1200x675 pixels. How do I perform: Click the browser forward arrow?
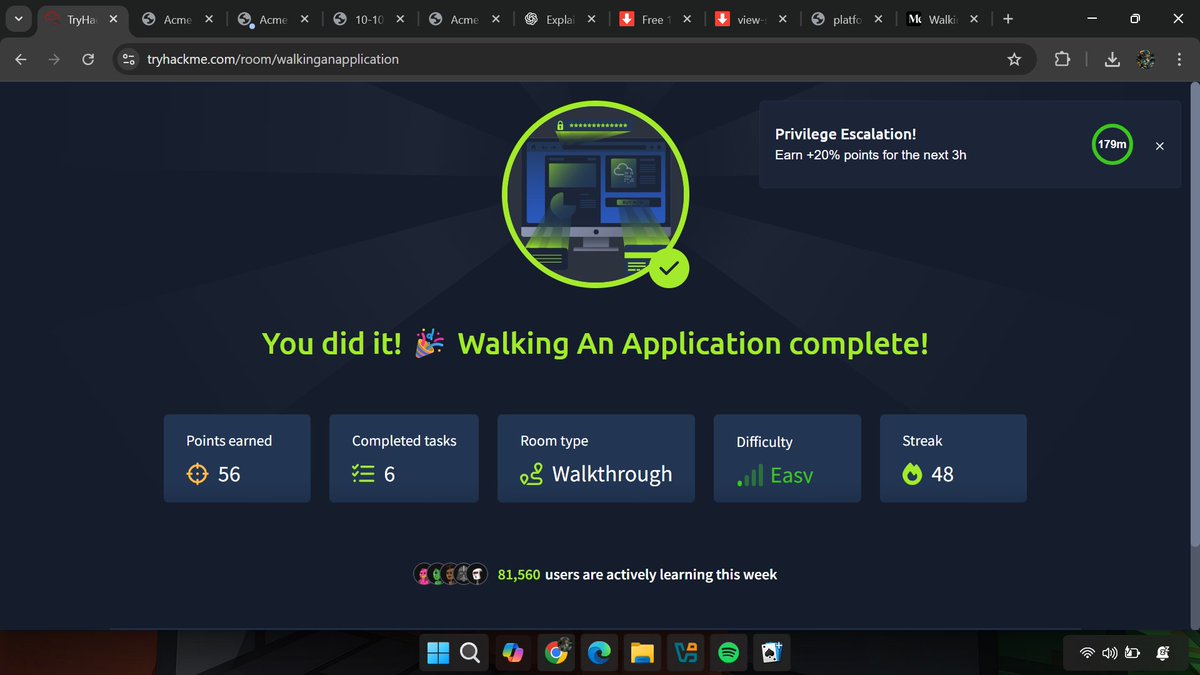[54, 60]
